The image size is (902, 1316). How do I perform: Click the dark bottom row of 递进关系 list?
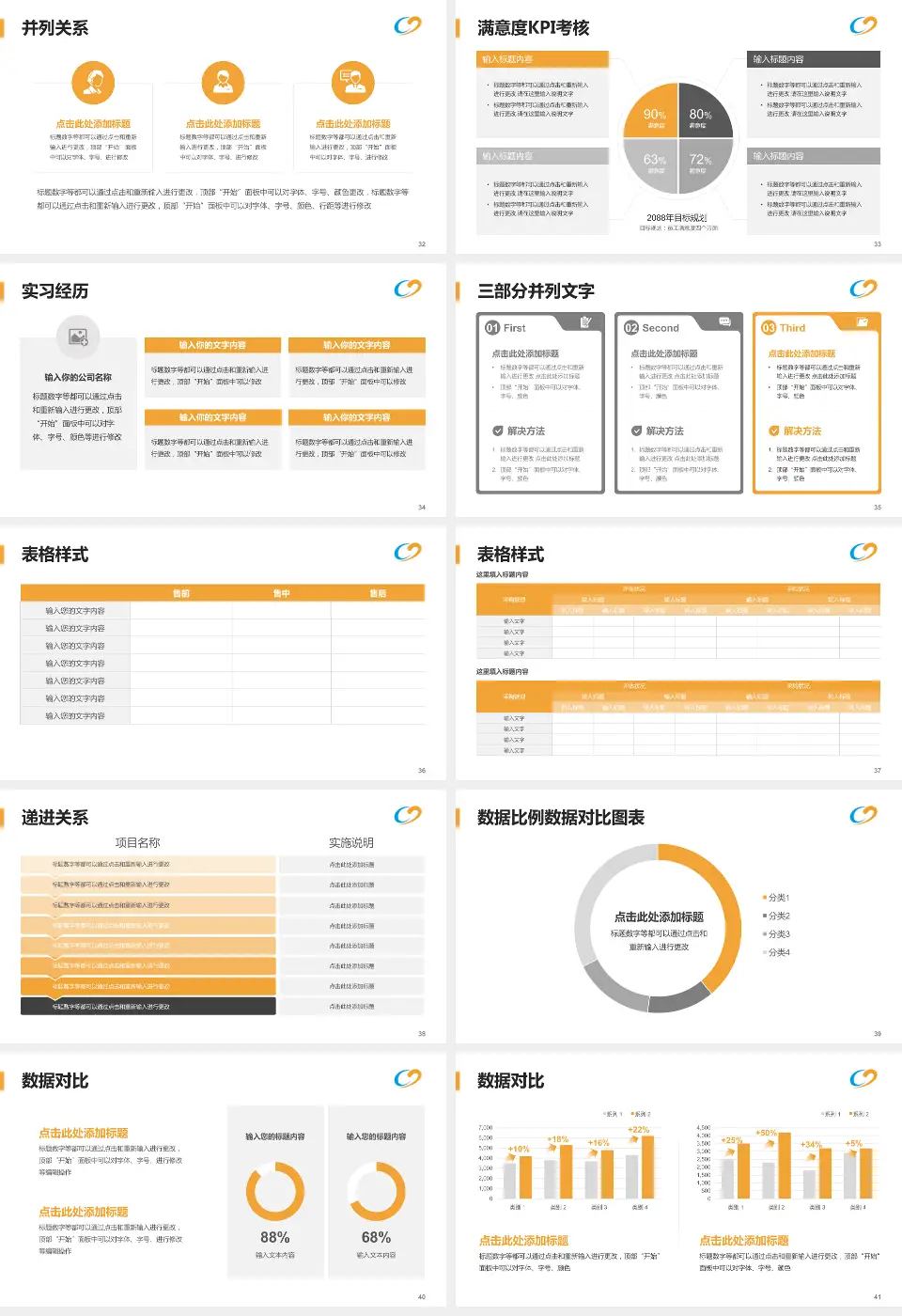[148, 1006]
